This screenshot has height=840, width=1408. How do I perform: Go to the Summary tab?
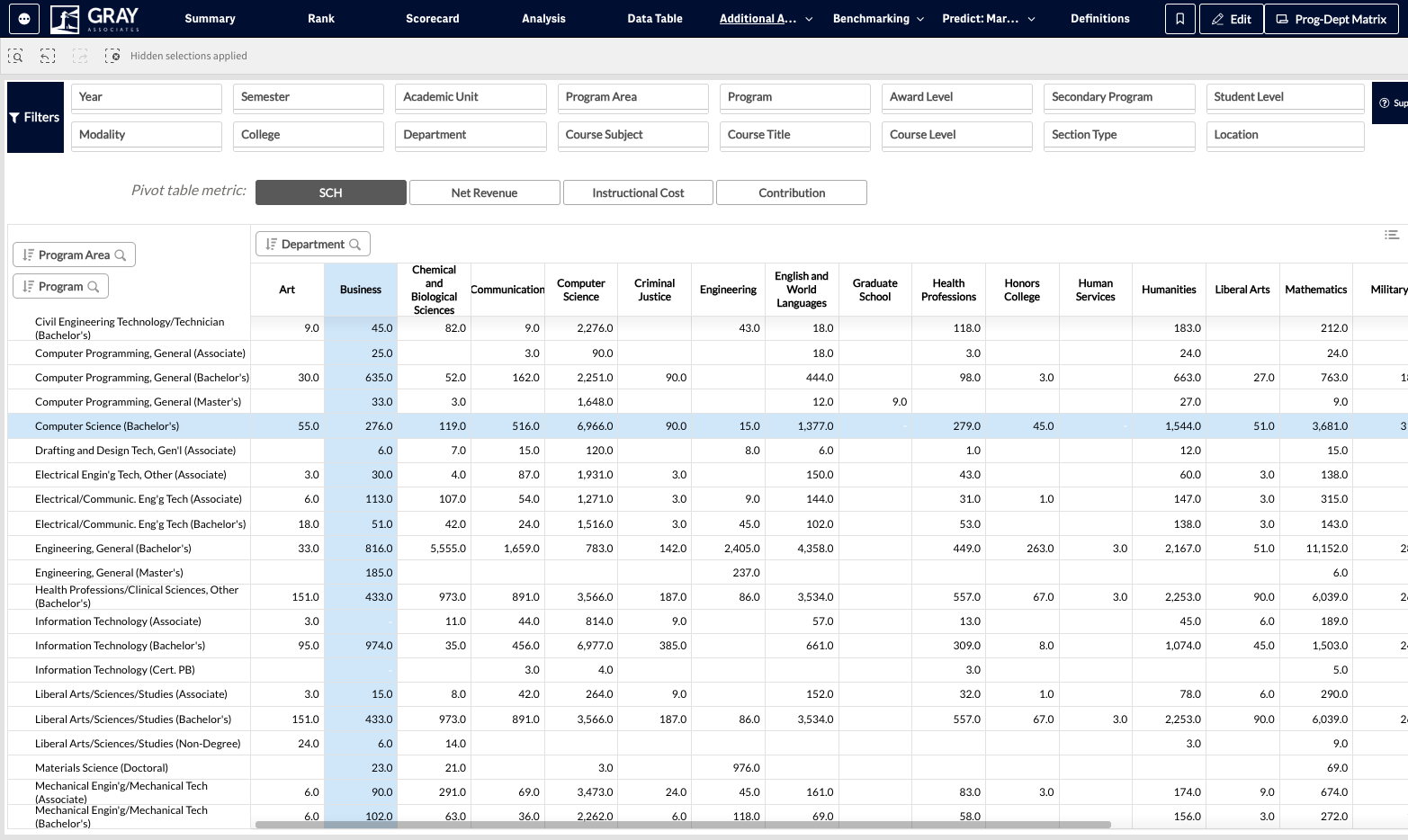(x=211, y=19)
